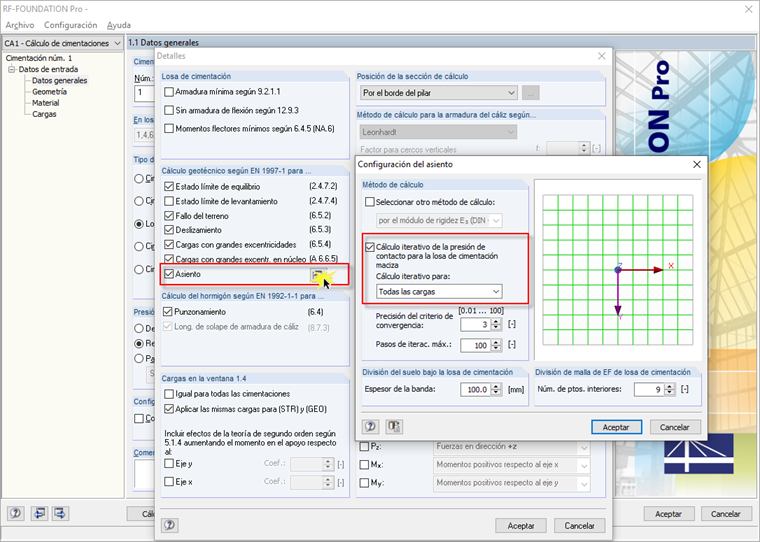Viewport: 760px width, 542px height.
Task: Click the Espesor de la banda spinner arrows
Action: pyautogui.click(x=496, y=389)
